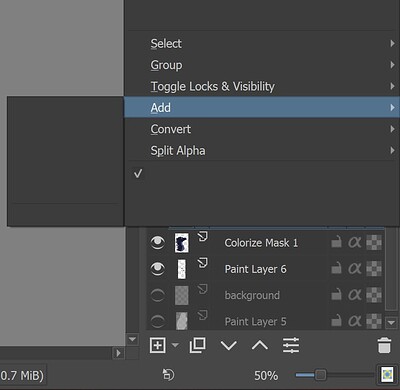Open the add layer type dropdown arrow

pos(175,345)
